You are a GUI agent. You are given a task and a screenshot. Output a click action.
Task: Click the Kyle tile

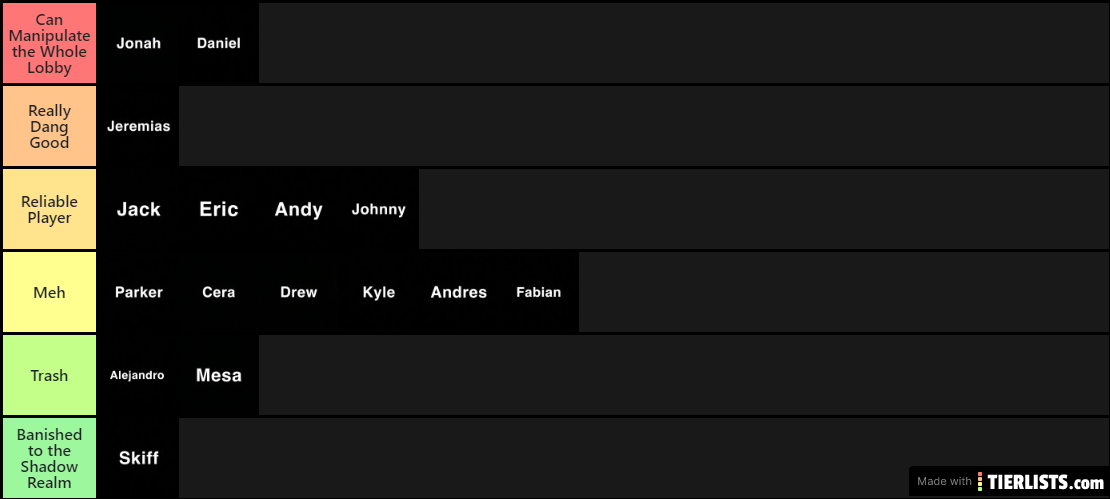point(379,292)
